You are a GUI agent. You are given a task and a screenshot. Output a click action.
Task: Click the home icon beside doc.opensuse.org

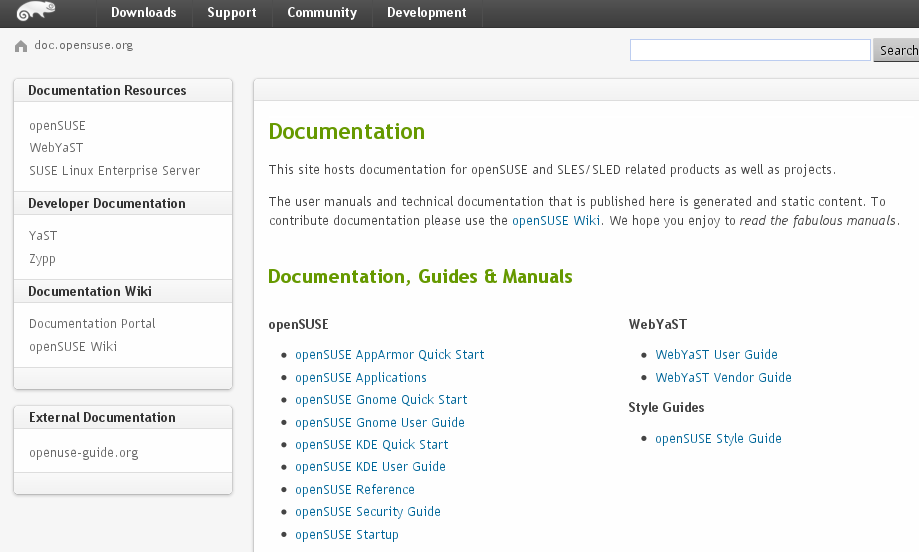pos(21,46)
